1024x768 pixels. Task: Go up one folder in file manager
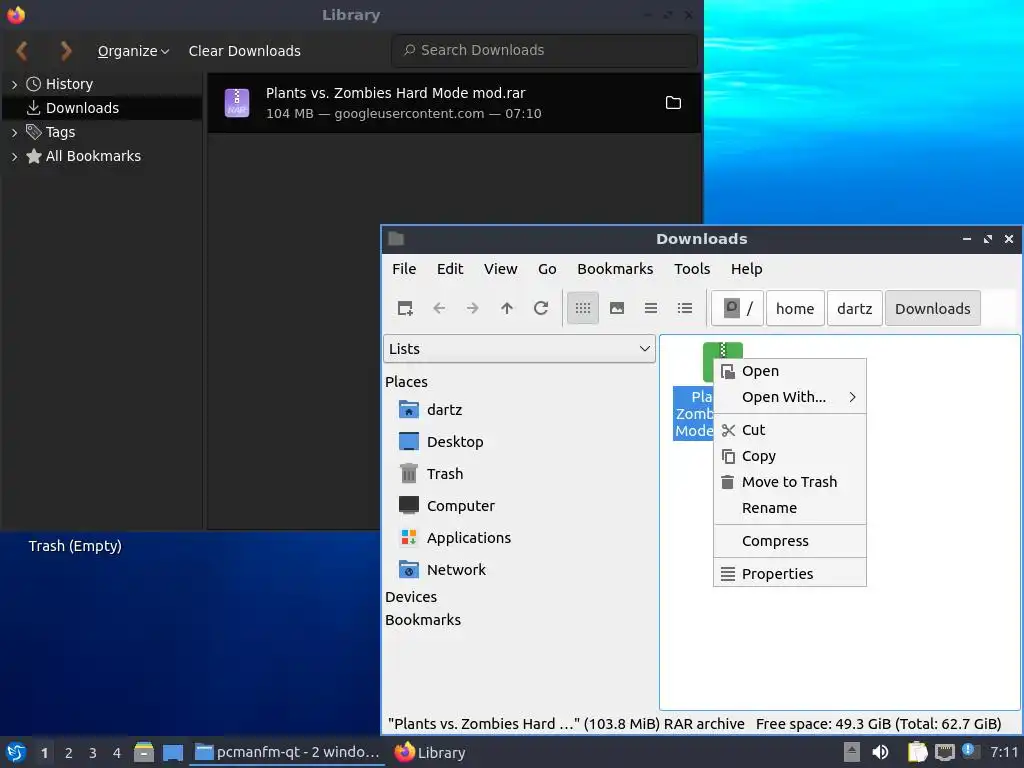(x=507, y=308)
